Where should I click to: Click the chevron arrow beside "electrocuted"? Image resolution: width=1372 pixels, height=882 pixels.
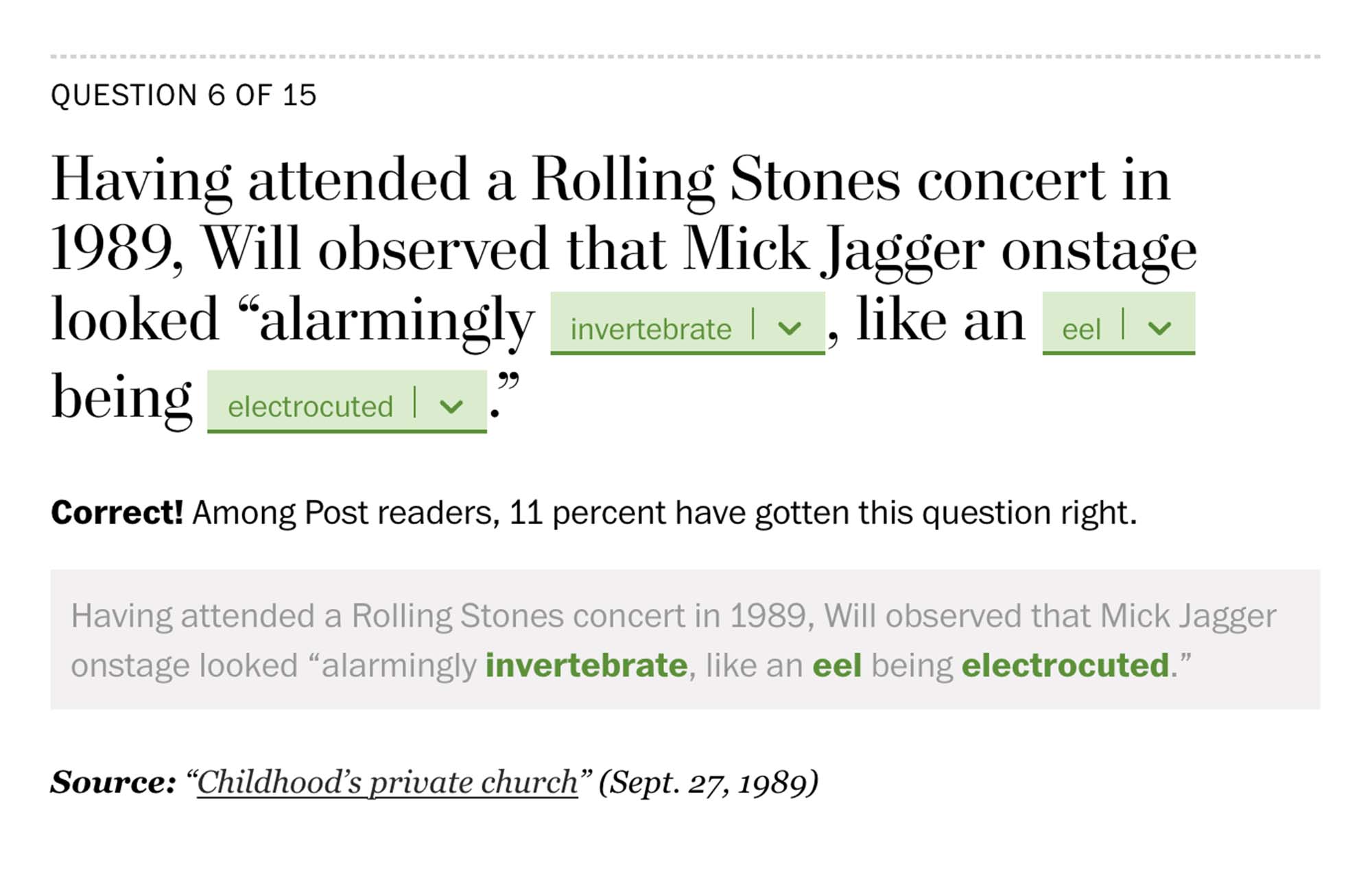click(x=451, y=407)
